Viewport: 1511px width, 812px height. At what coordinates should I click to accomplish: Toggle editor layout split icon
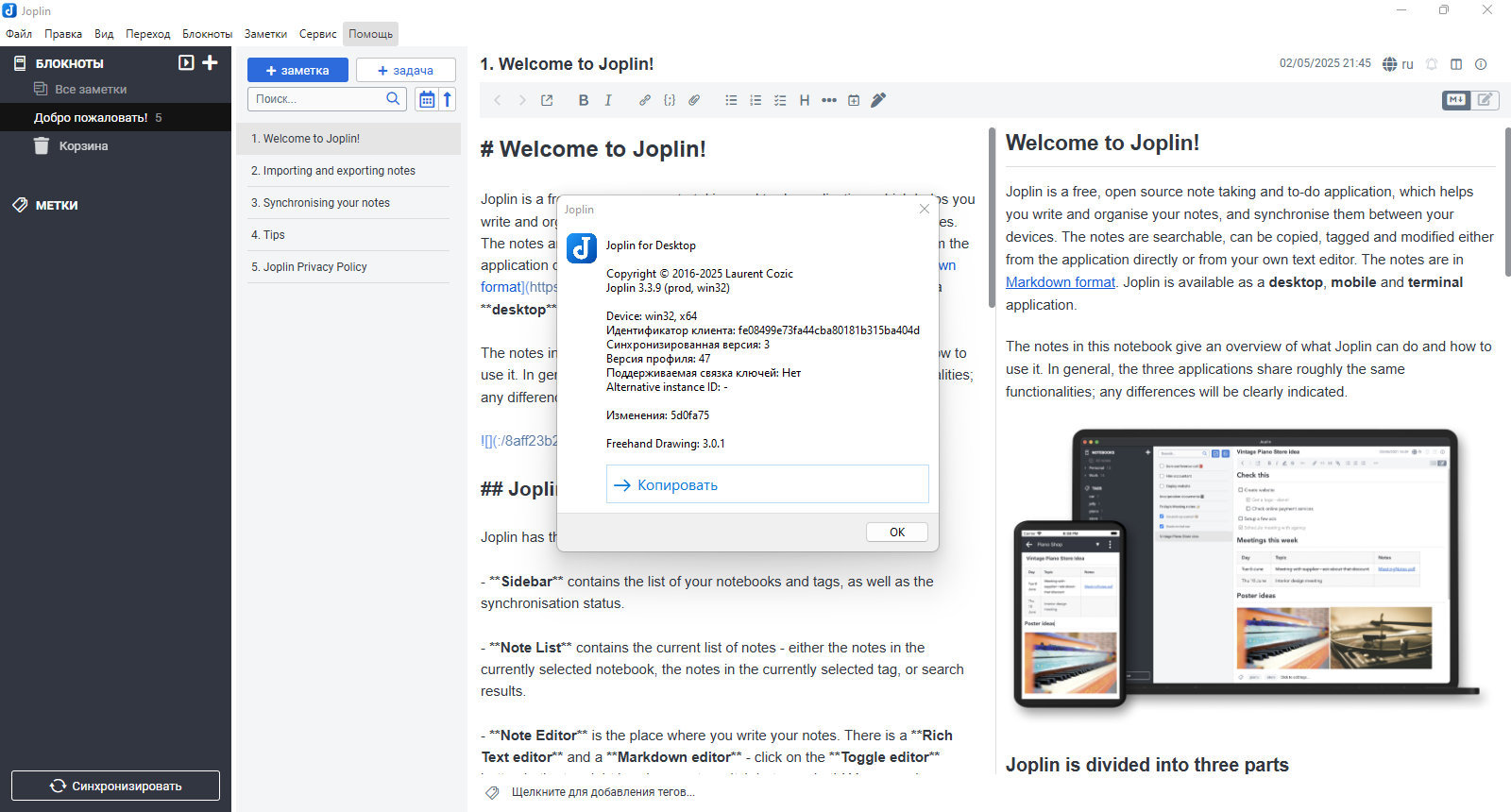click(x=1456, y=64)
